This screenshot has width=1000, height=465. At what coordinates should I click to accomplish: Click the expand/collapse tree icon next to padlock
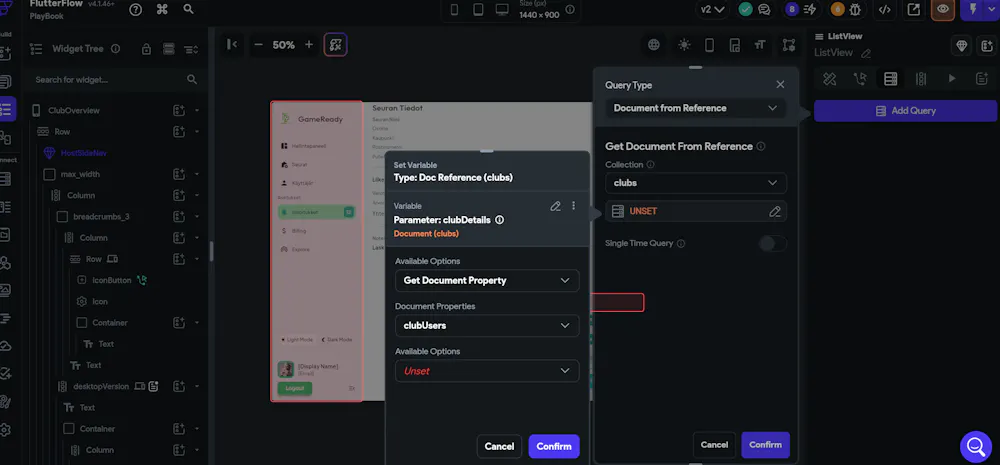pos(168,49)
